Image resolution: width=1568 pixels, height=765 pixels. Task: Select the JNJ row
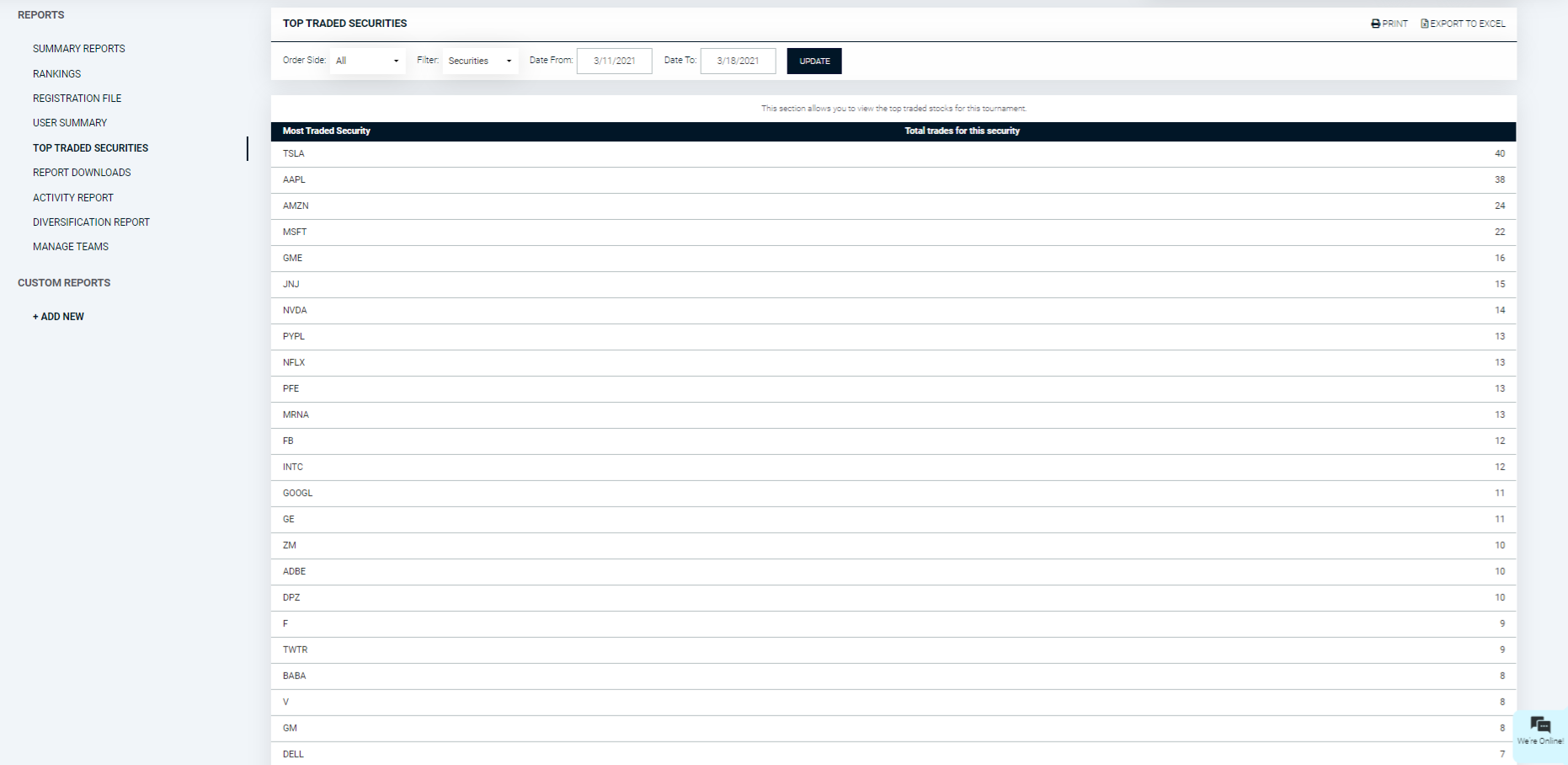(x=893, y=284)
